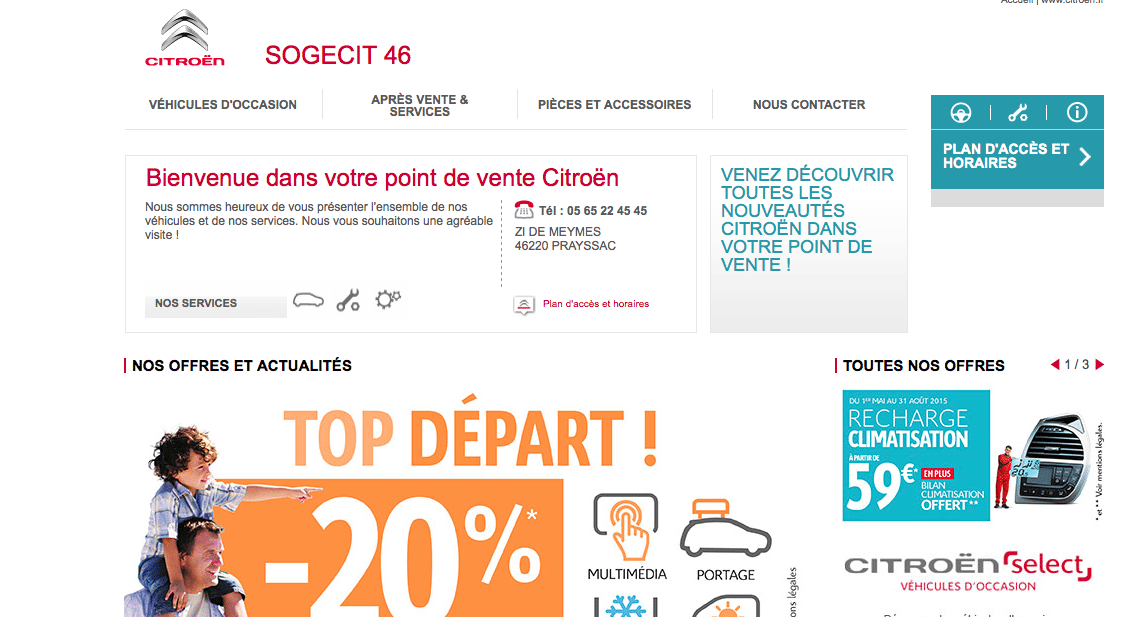The width and height of the screenshot is (1121, 617).
Task: Go to next offer with right red arrow
Action: [x=1100, y=365]
